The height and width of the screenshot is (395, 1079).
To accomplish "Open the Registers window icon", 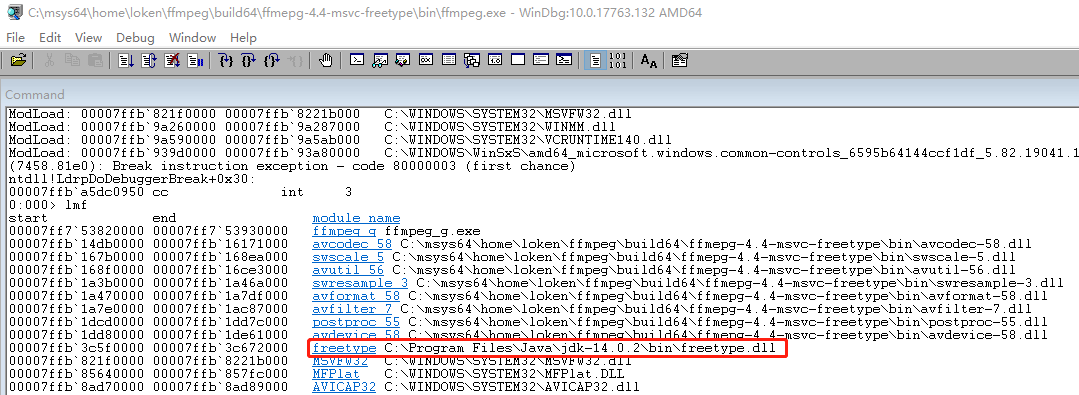I will pos(426,60).
